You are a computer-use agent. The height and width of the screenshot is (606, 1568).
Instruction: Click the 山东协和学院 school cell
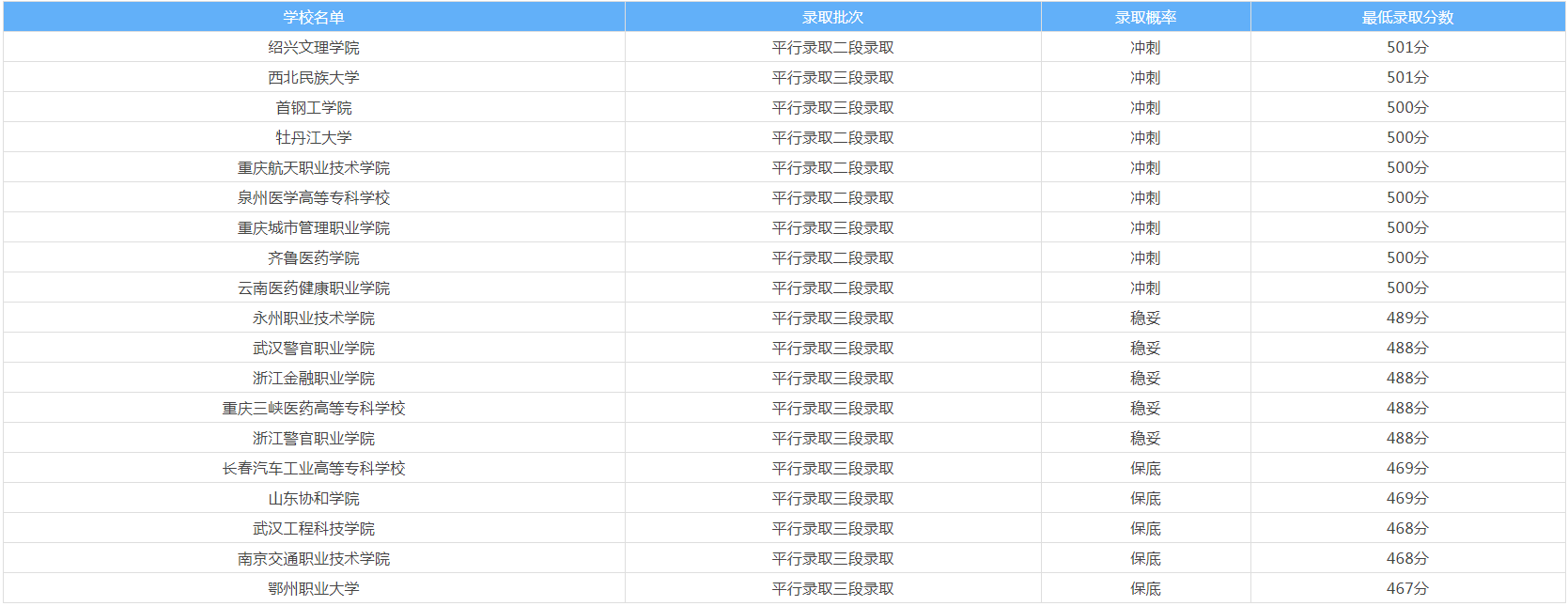coord(314,498)
